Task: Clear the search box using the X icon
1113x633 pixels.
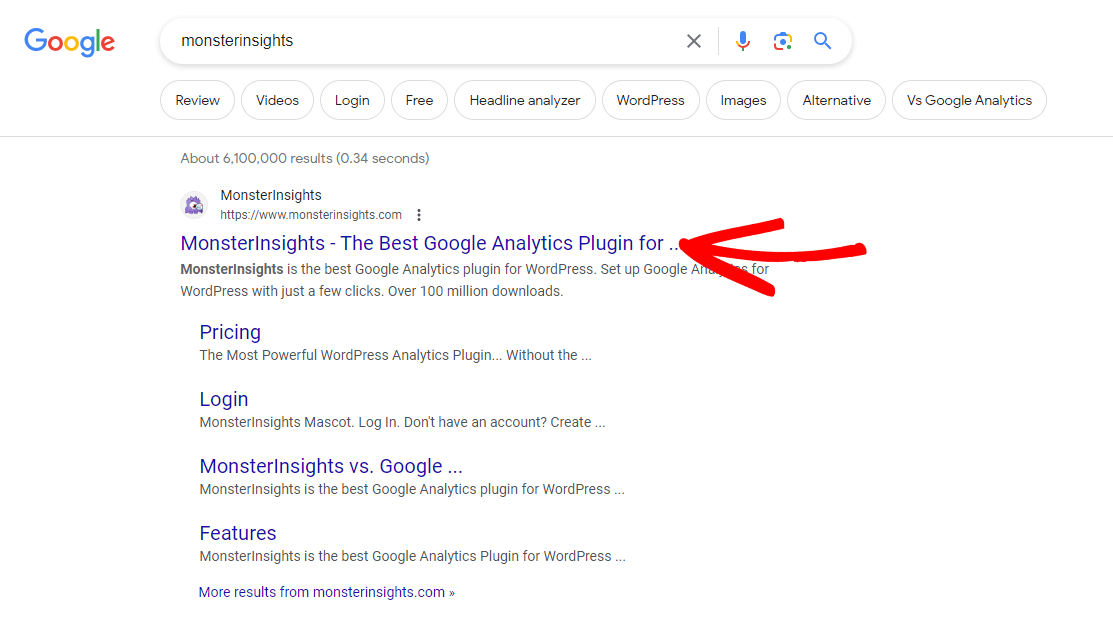Action: pyautogui.click(x=693, y=41)
